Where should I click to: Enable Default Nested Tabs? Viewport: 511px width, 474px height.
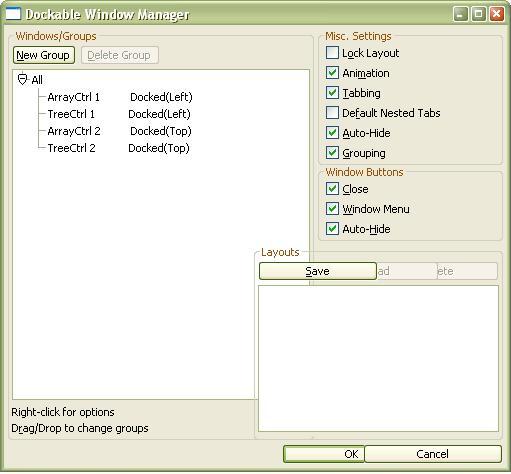click(x=332, y=113)
